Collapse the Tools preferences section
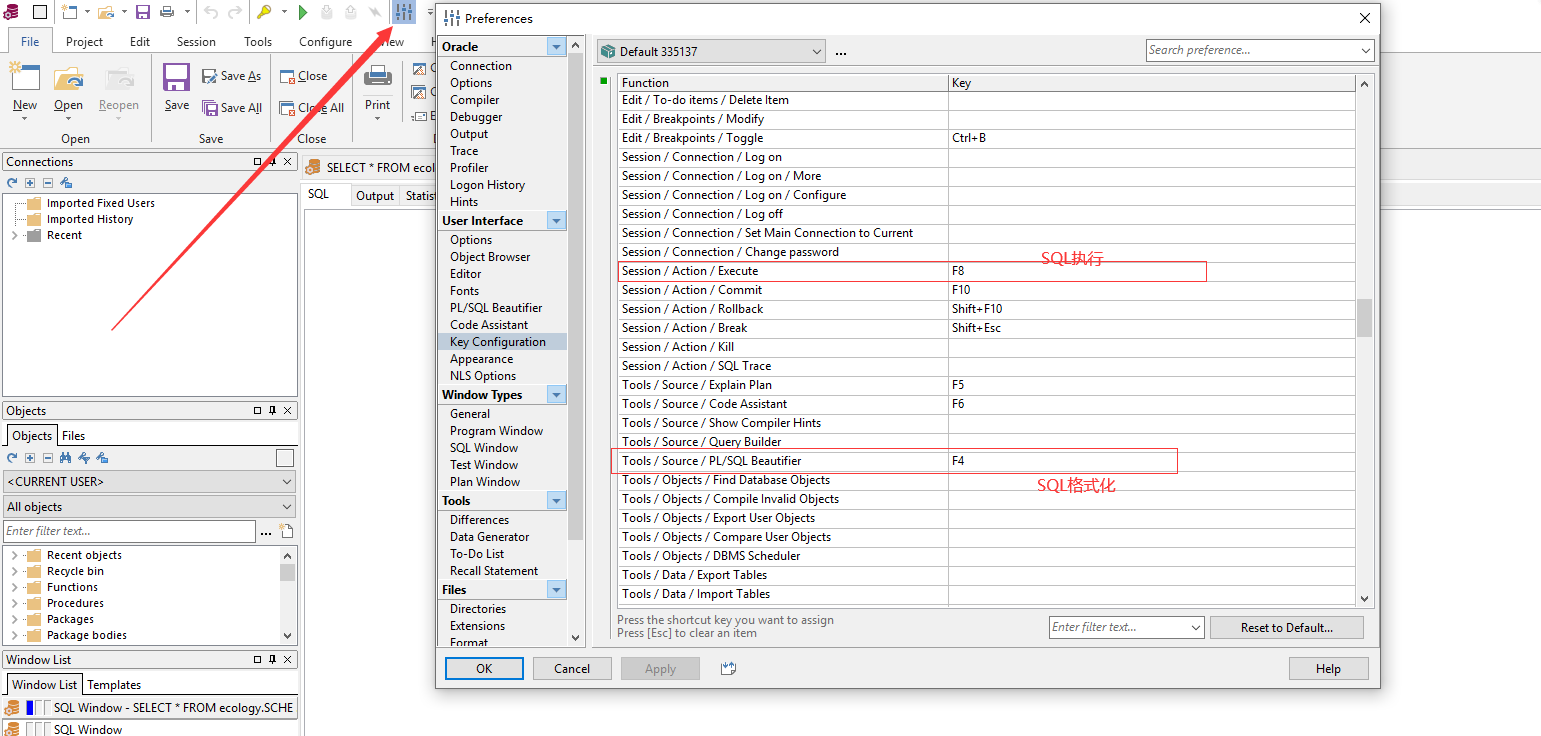The height and width of the screenshot is (736, 1541). coord(556,501)
